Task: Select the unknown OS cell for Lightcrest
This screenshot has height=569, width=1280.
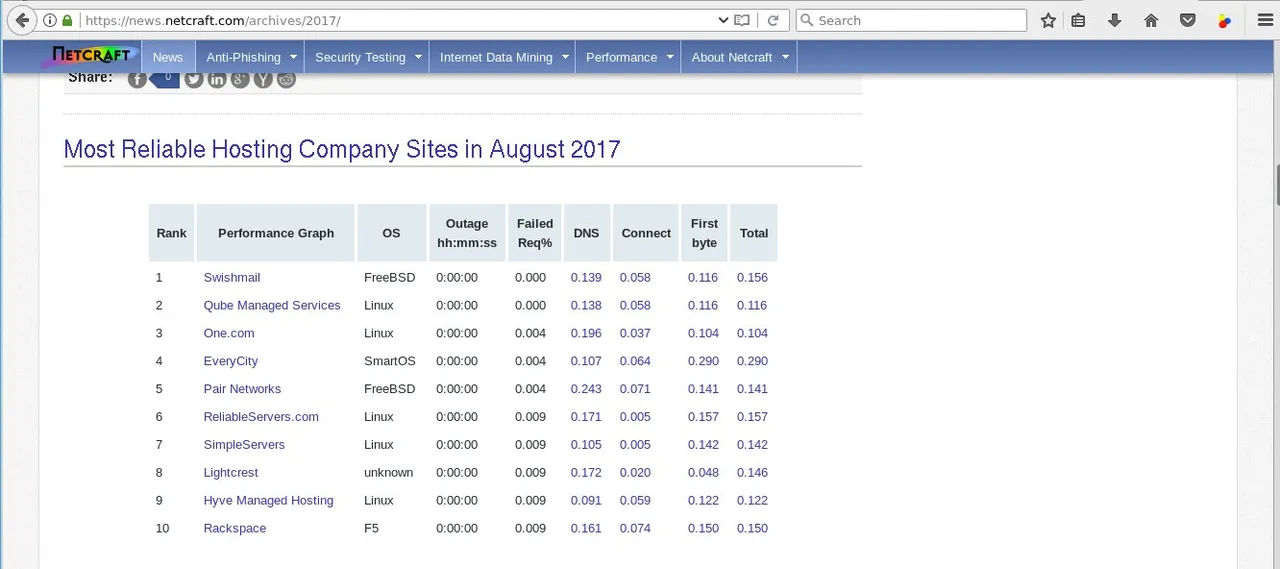Action: (389, 473)
